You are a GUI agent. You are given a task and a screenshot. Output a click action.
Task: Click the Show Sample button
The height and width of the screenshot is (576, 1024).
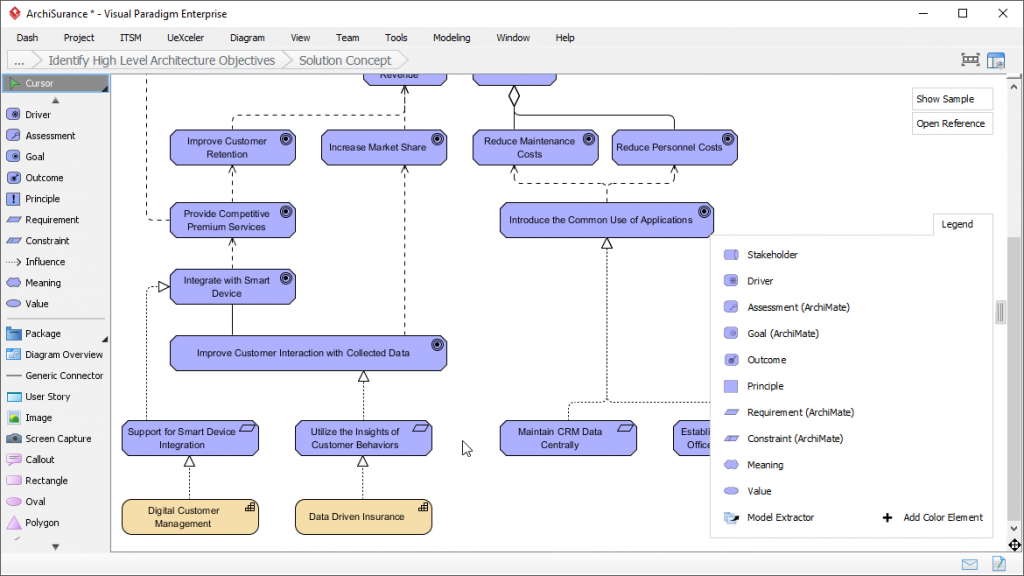pyautogui.click(x=951, y=99)
